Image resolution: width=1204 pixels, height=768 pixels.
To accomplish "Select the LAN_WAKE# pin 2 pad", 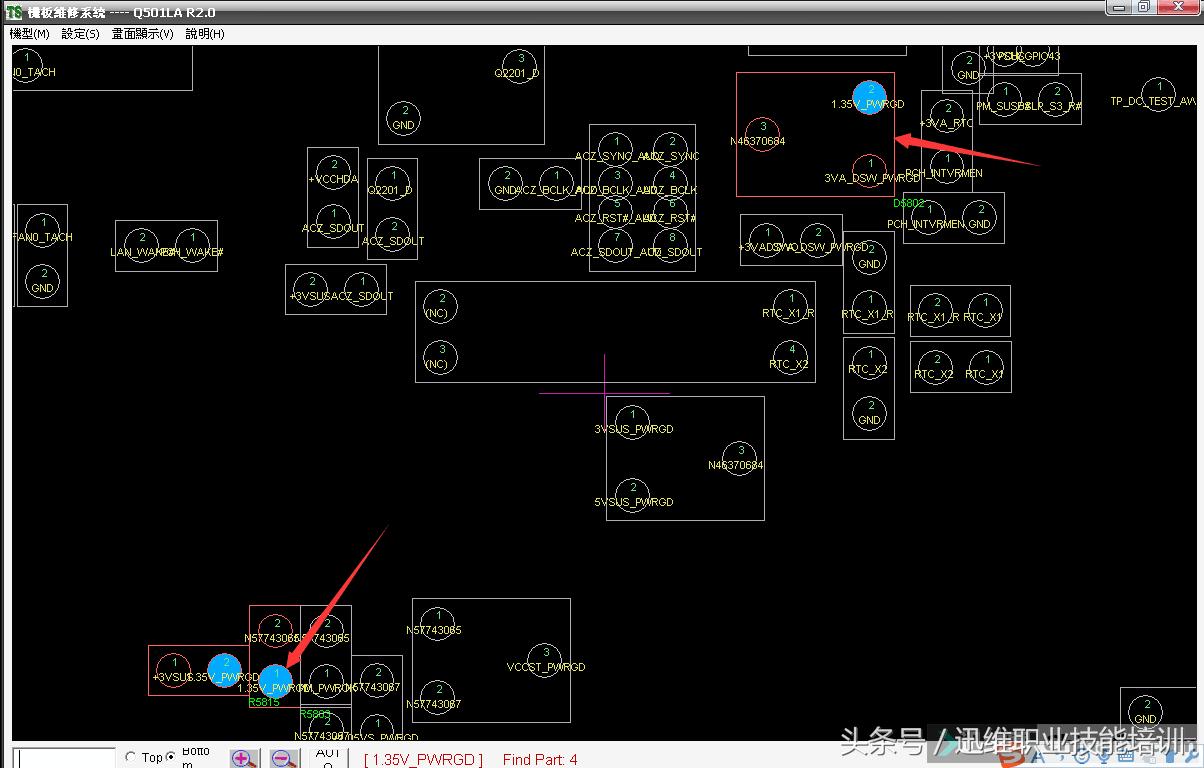I will [141, 244].
